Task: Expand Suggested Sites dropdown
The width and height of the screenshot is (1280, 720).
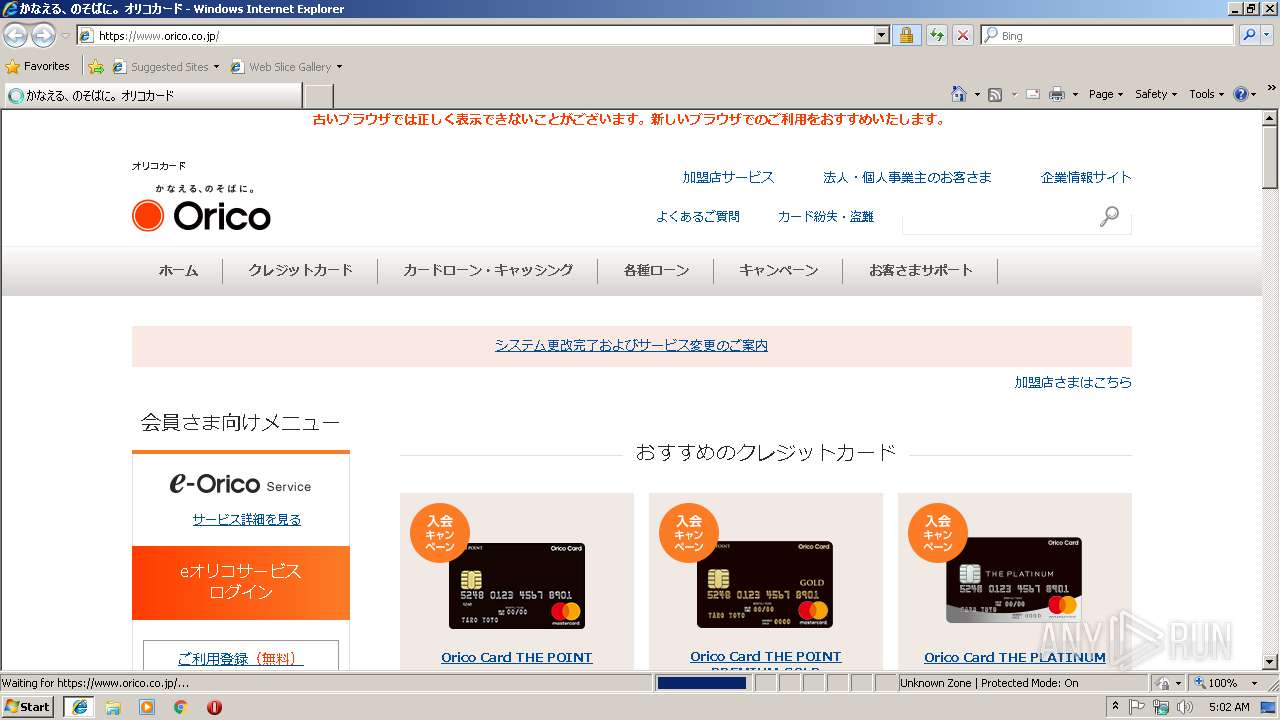Action: [x=216, y=67]
